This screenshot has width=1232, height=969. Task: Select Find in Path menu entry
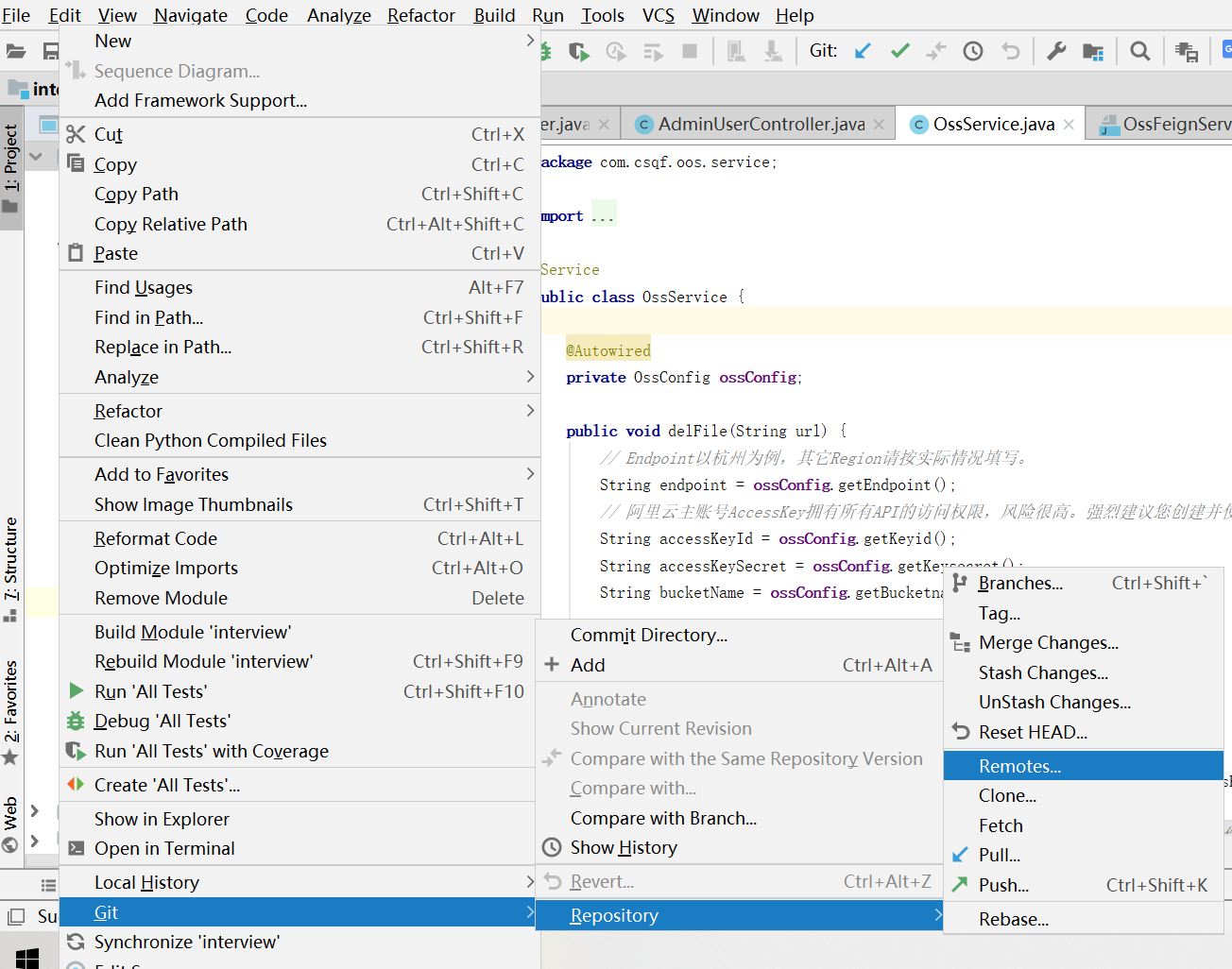[x=299, y=317]
